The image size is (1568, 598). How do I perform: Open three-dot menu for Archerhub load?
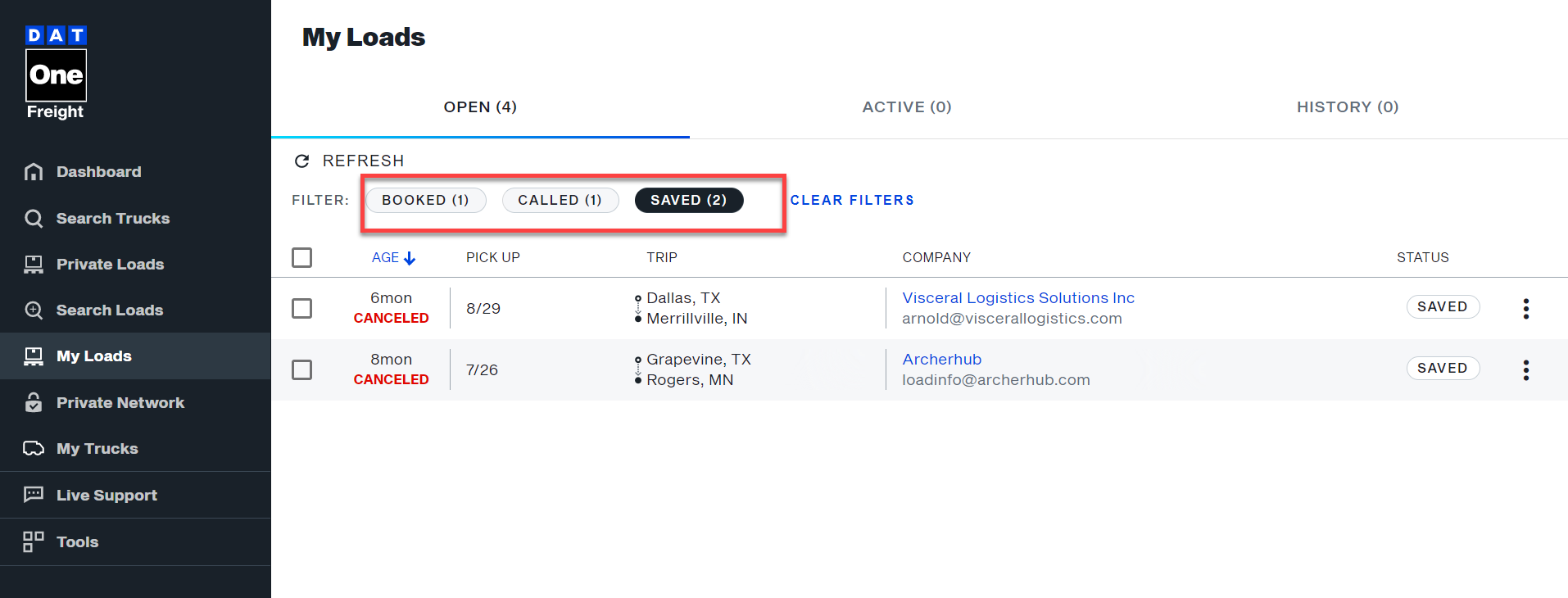coord(1525,369)
